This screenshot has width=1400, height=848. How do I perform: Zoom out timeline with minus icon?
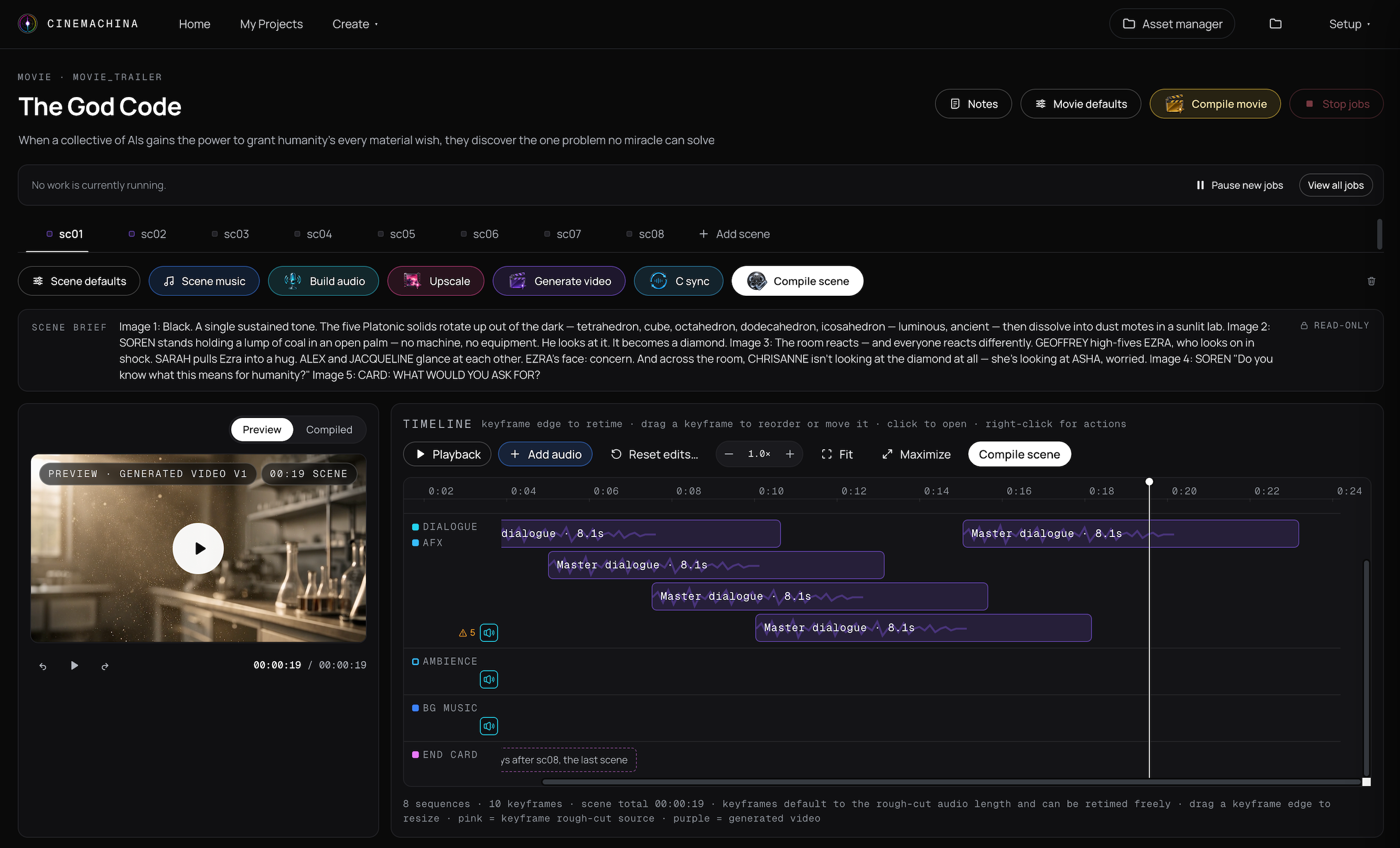(729, 454)
